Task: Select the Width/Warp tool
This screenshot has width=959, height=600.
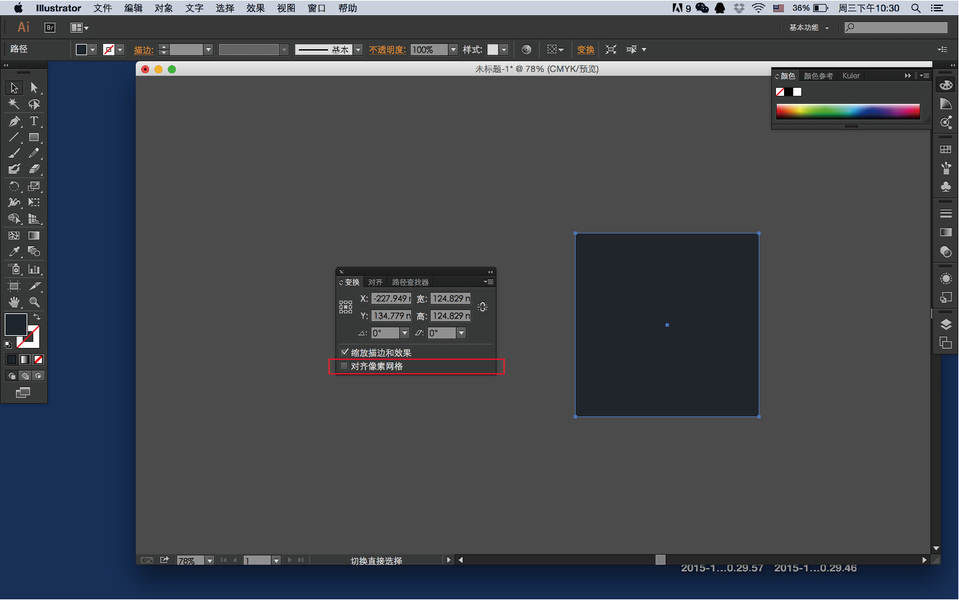Action: [x=14, y=202]
